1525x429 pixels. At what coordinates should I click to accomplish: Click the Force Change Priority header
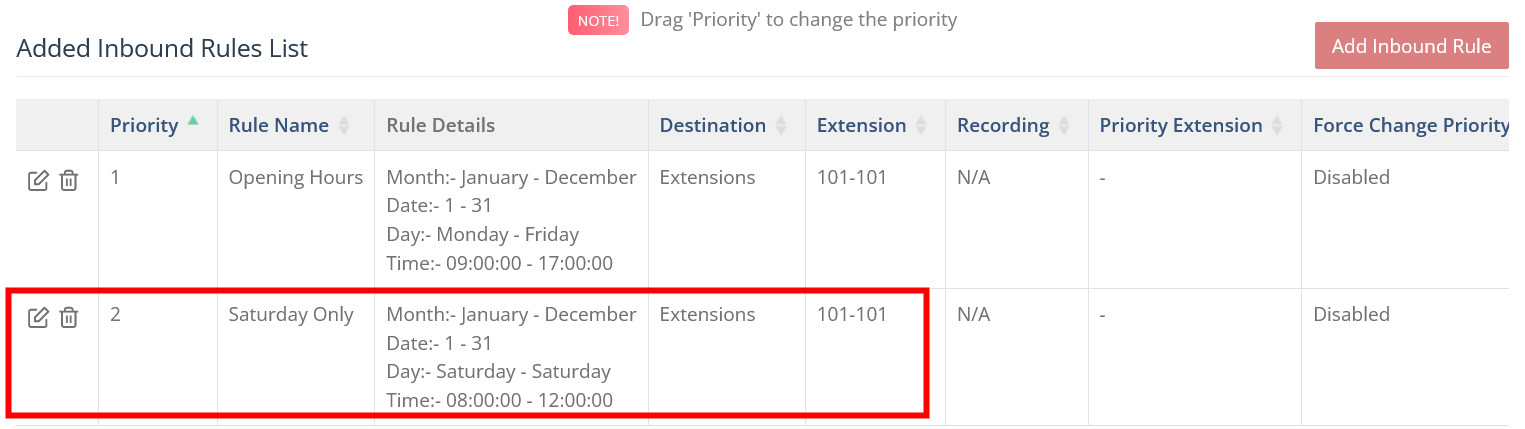(1410, 125)
